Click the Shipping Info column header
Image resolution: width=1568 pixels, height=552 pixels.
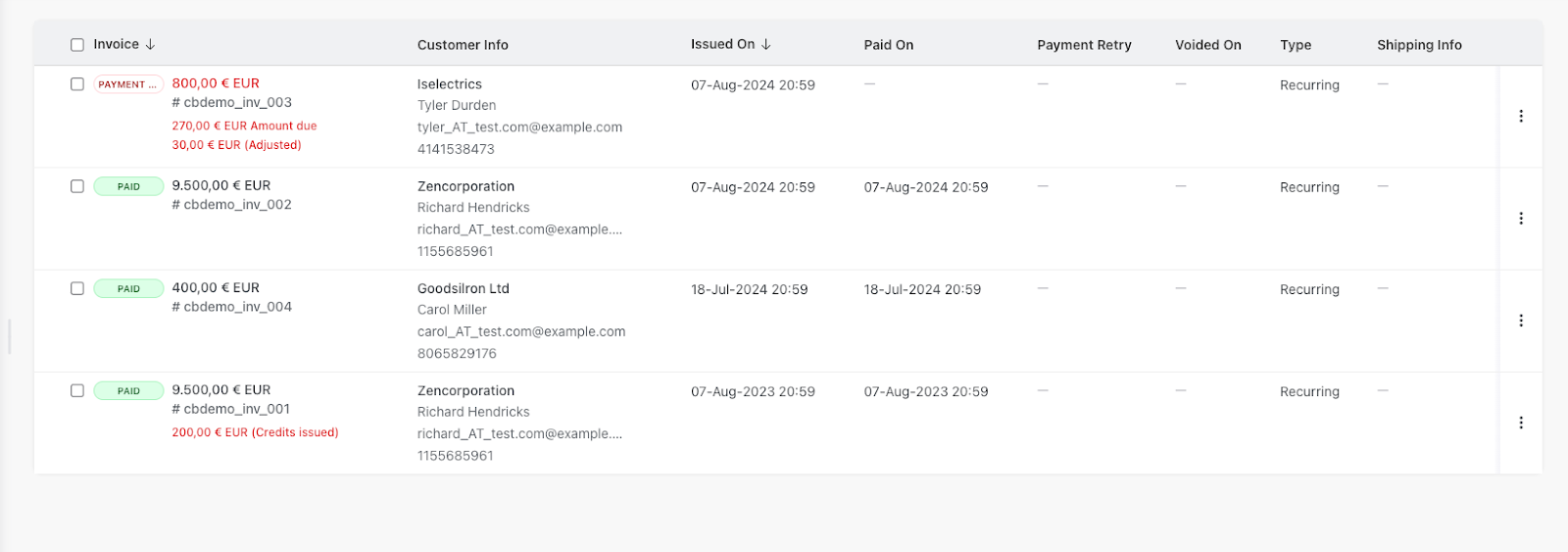click(1419, 45)
